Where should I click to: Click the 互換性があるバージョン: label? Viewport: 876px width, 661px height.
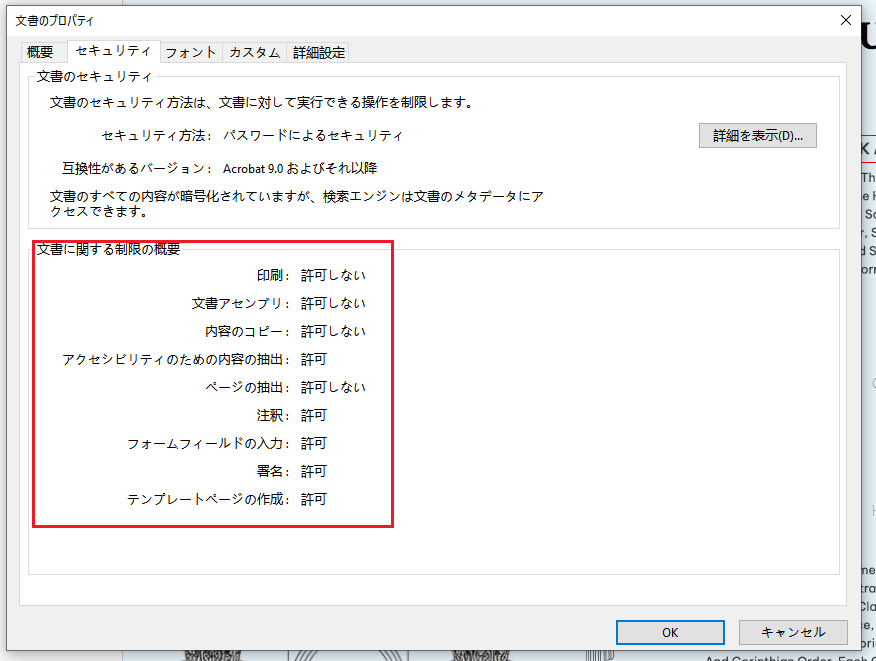[x=137, y=168]
